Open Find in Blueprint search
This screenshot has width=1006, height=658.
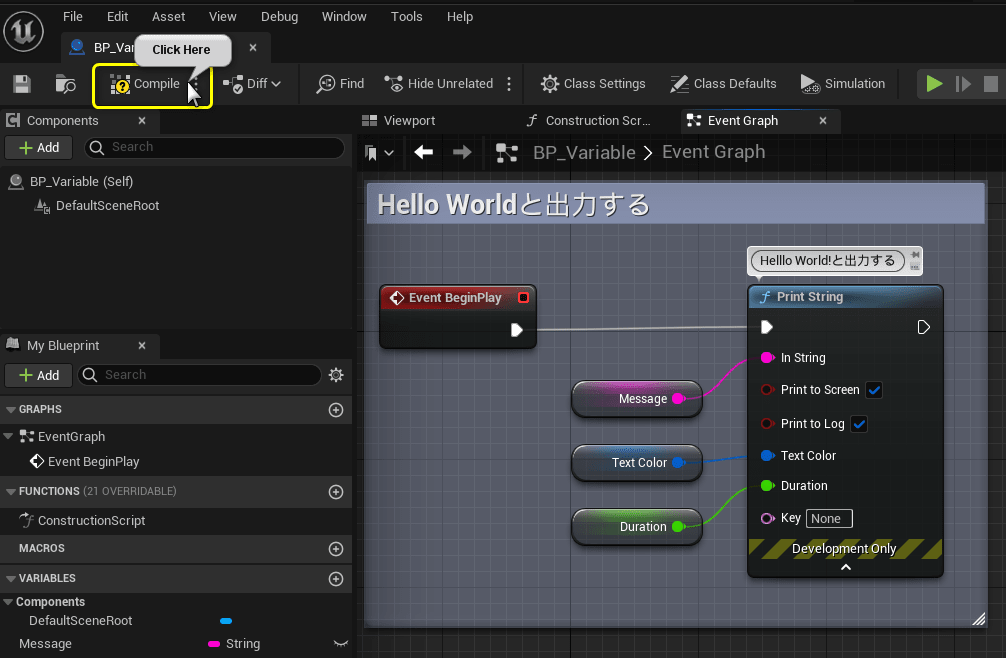[338, 83]
